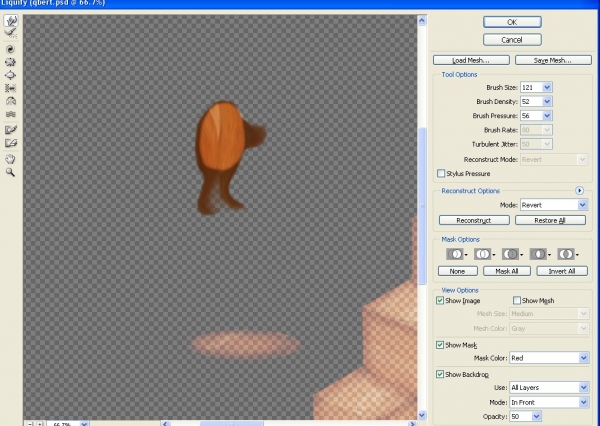Toggle the Show Backdrop checkbox
600x426 pixels.
tap(440, 374)
